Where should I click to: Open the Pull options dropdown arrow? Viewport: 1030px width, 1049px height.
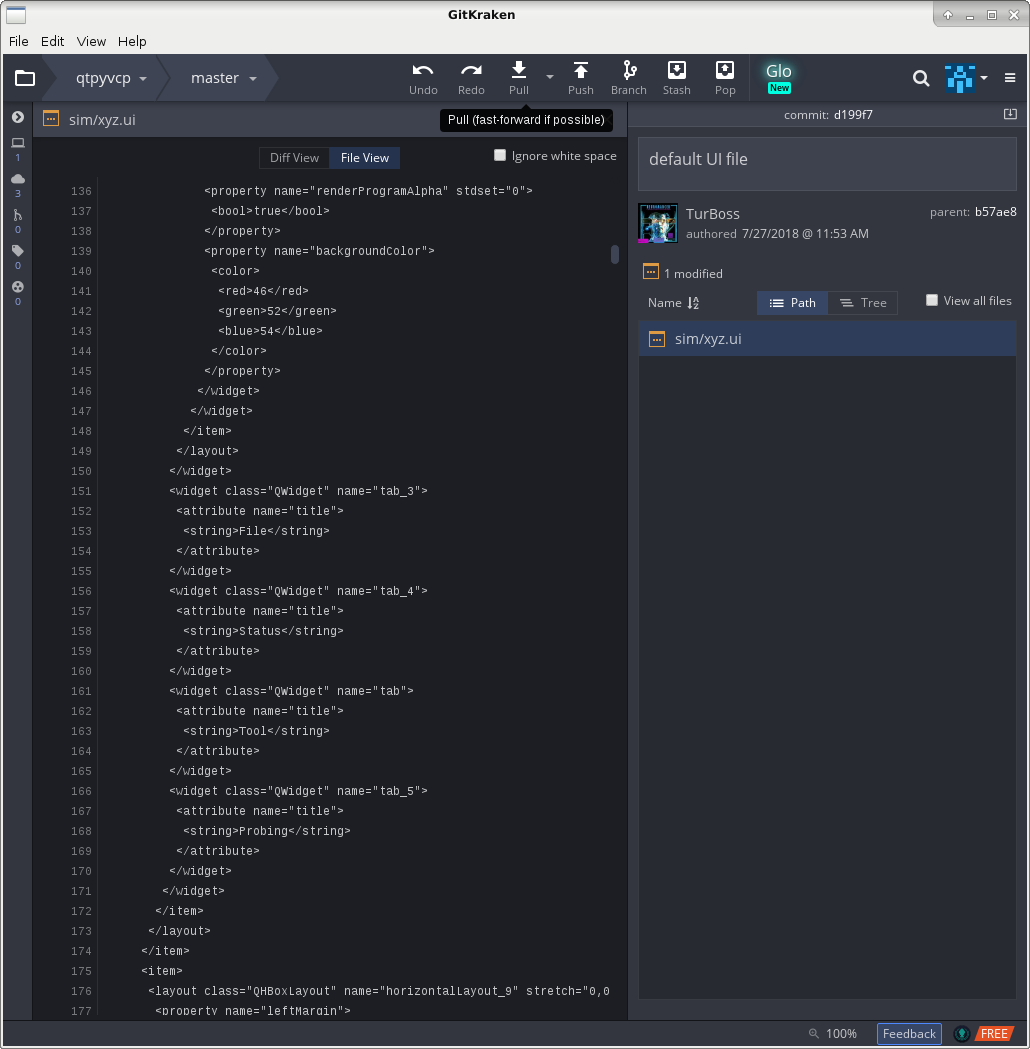pyautogui.click(x=550, y=77)
